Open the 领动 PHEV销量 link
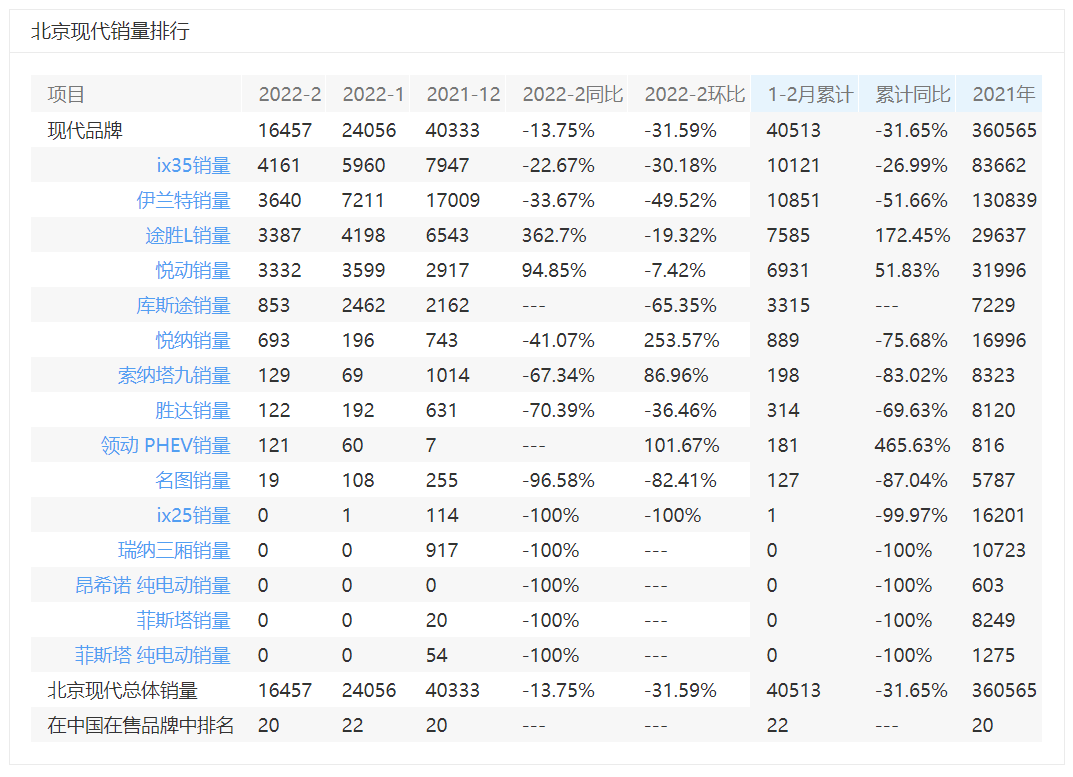Image resolution: width=1073 pixels, height=777 pixels. (x=166, y=446)
